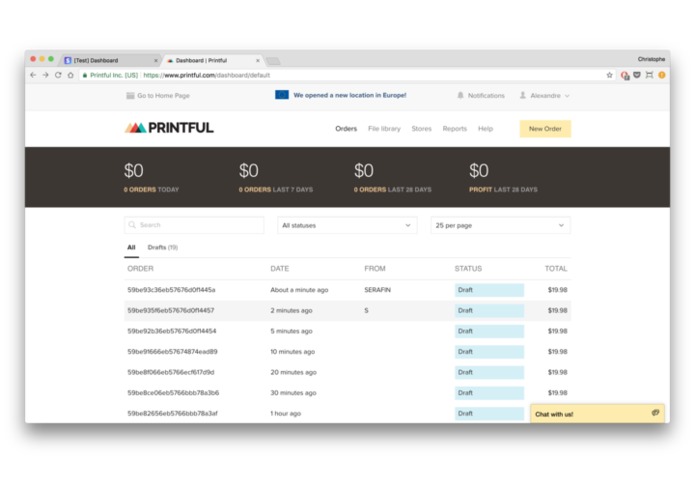
Task: Expand the Alexandre account menu
Action: coord(545,96)
